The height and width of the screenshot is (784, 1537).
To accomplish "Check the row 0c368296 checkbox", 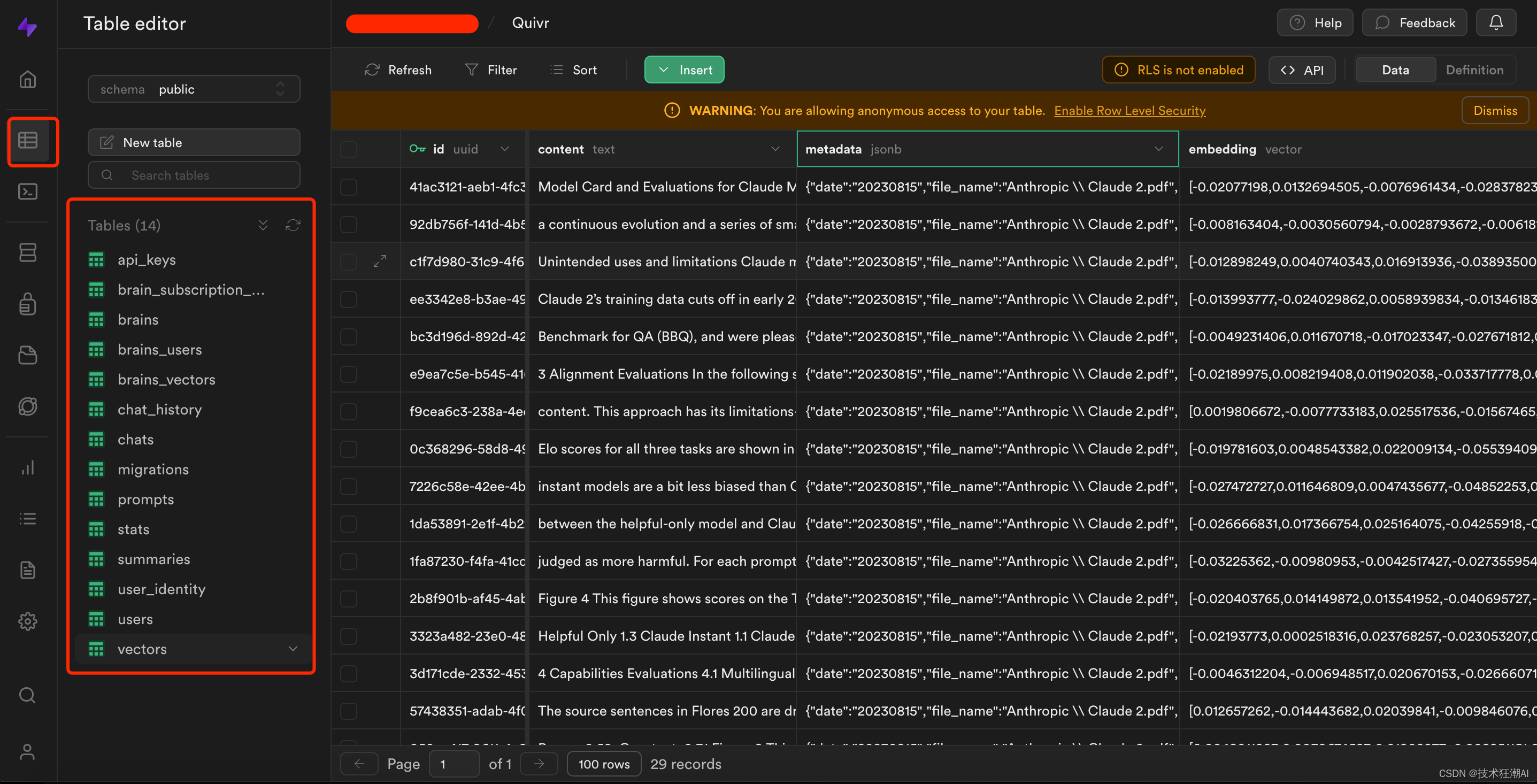I will coord(349,449).
